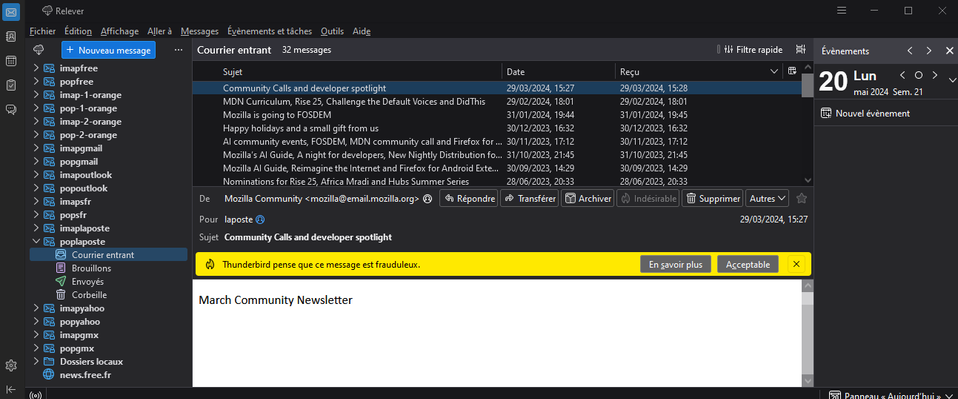Viewport: 958px width, 399px height.
Task: Open the application hamburger menu
Action: [x=841, y=10]
